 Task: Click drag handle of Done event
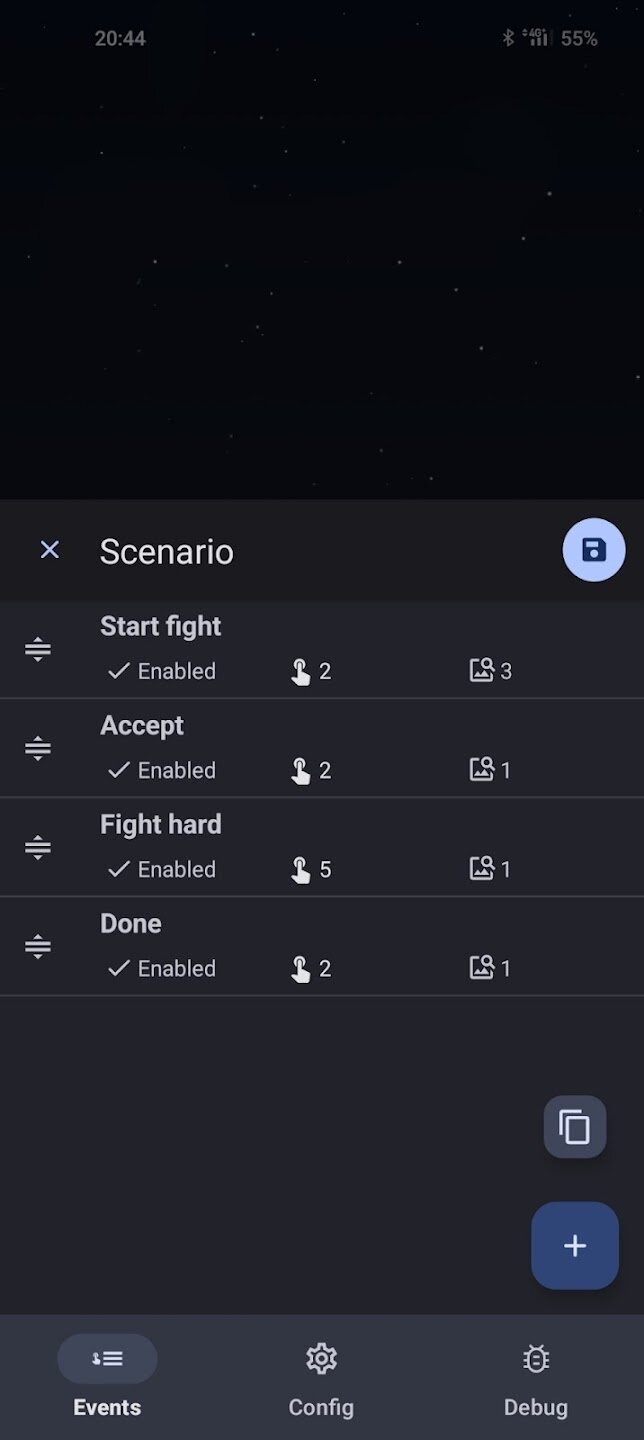(38, 946)
